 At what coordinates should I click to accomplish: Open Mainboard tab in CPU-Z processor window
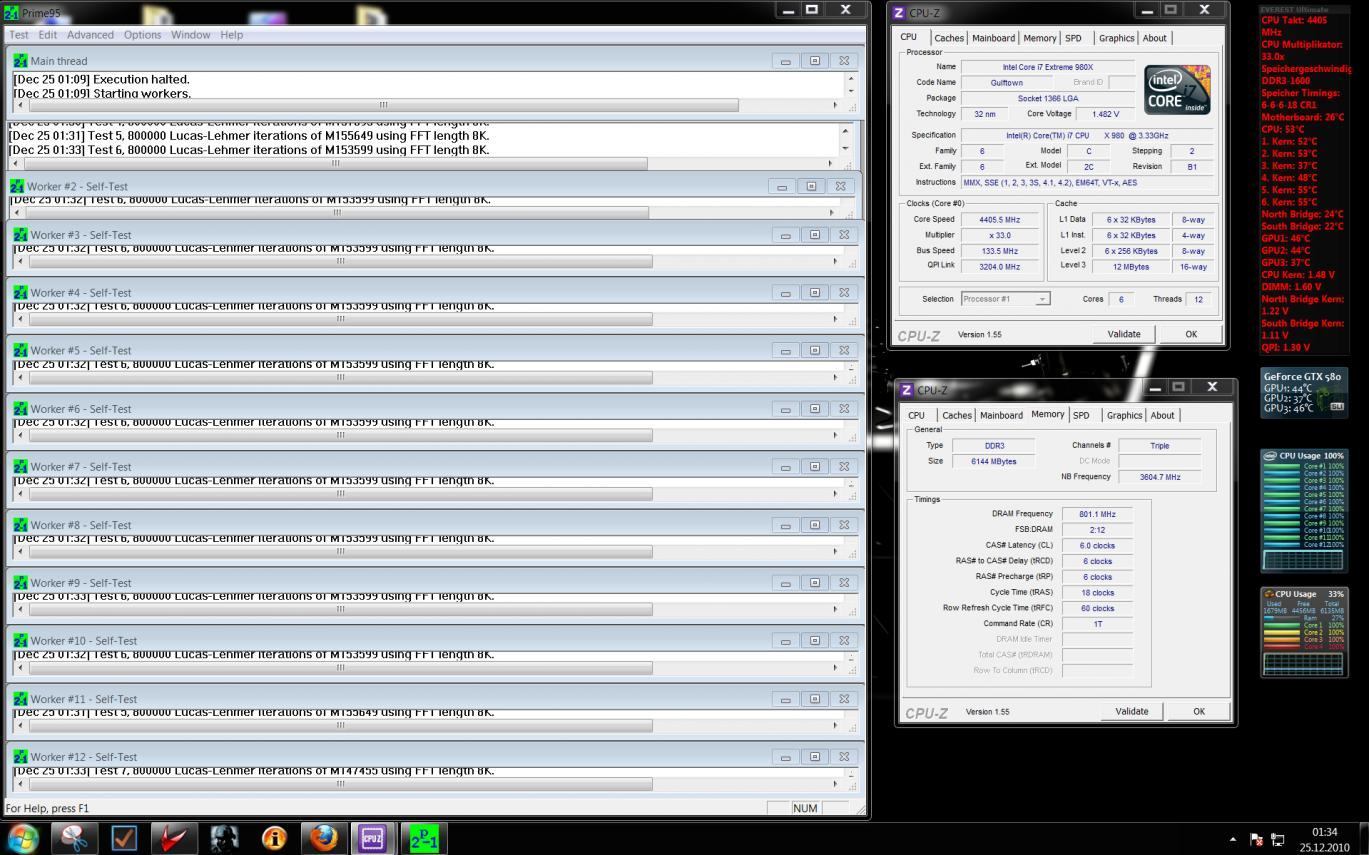pyautogui.click(x=994, y=38)
